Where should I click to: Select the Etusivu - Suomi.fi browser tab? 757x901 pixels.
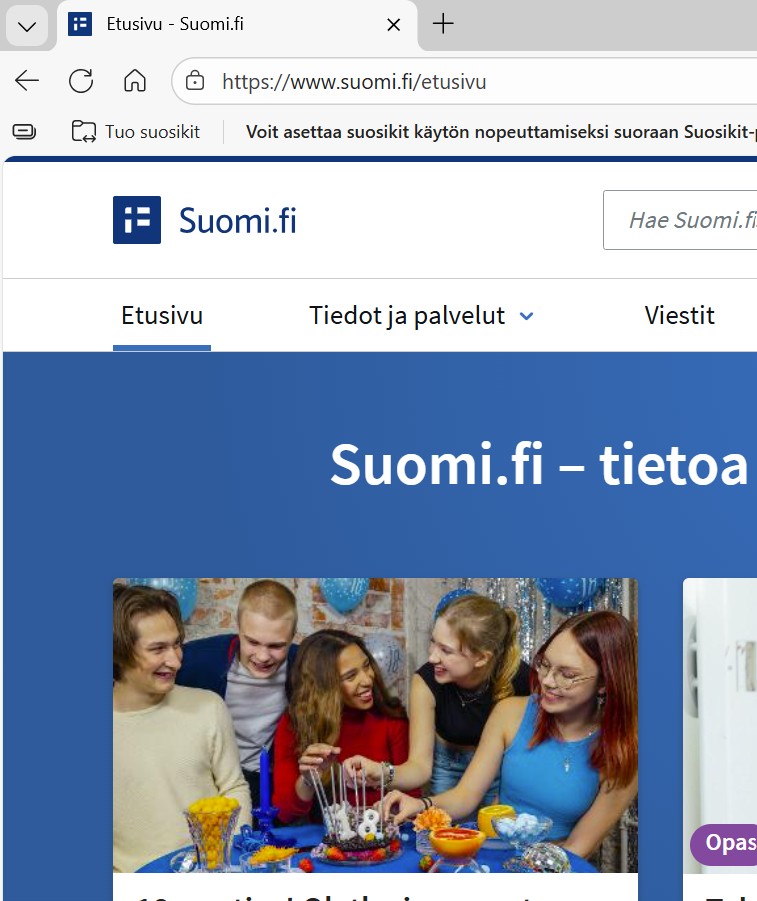pyautogui.click(x=237, y=25)
